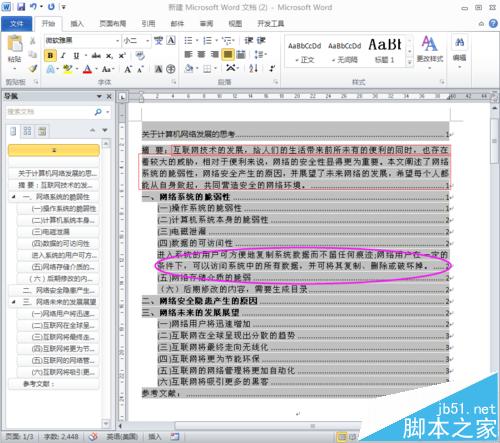Click the red font color button
This screenshot has width=500, height=443.
tap(87, 69)
